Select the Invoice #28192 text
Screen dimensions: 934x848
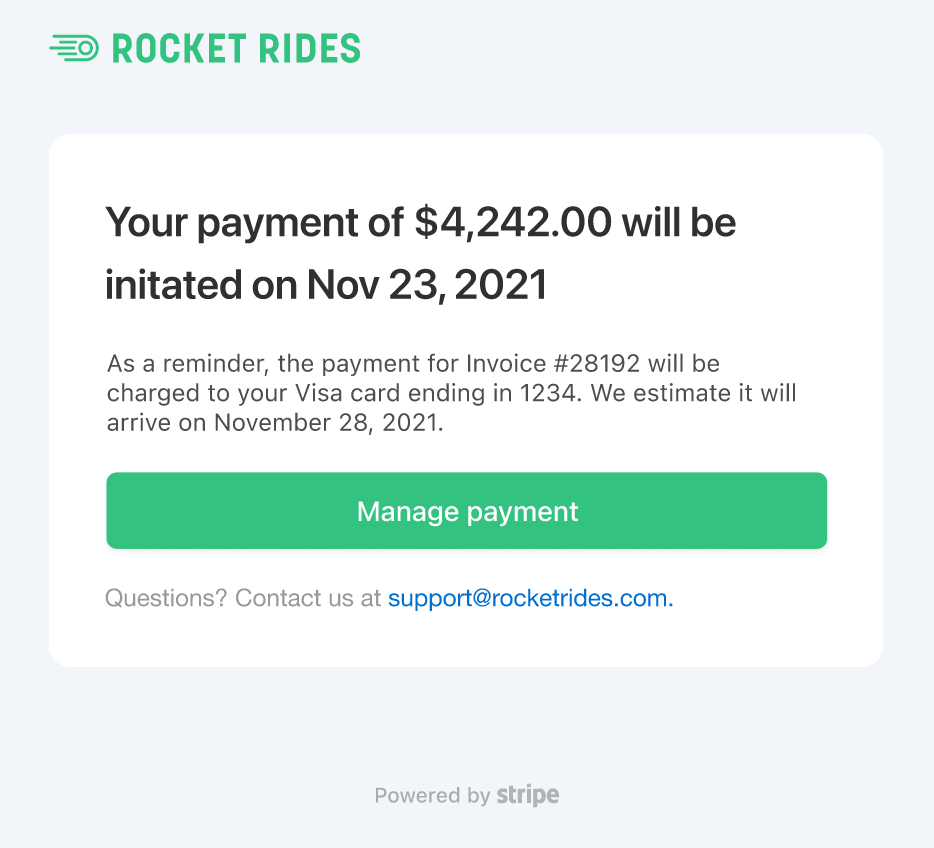point(553,363)
